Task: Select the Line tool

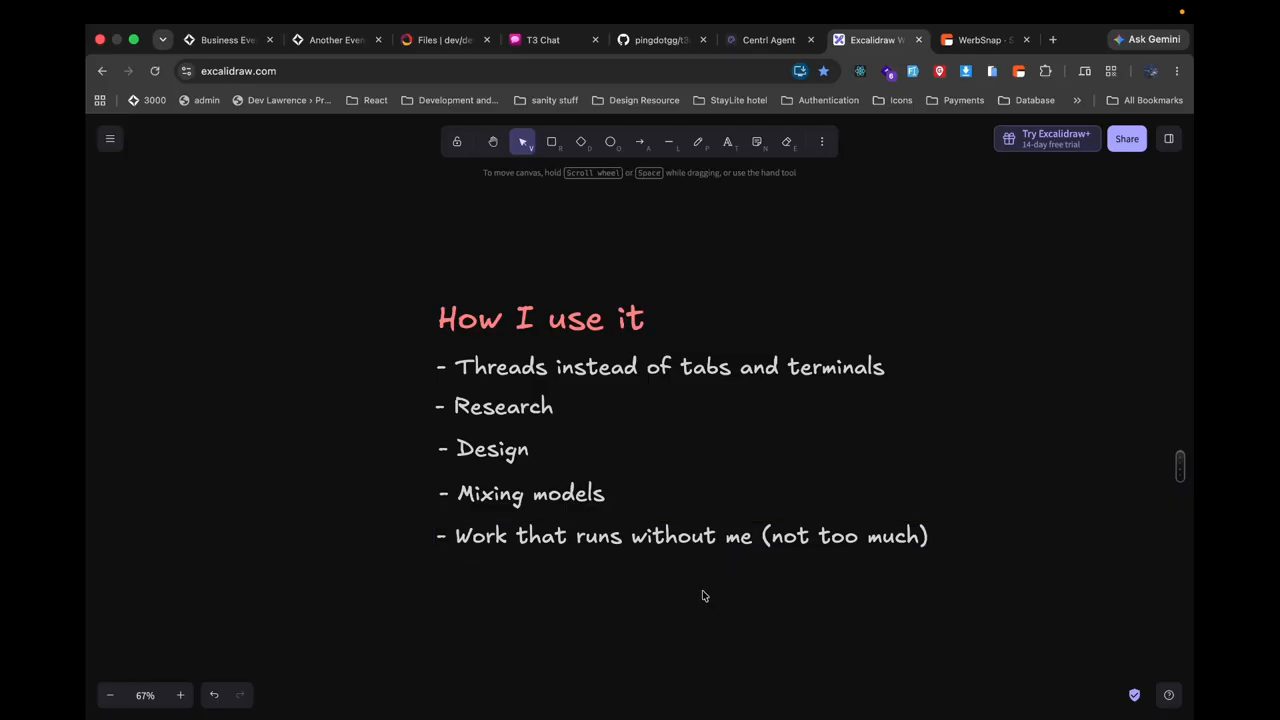Action: click(669, 142)
